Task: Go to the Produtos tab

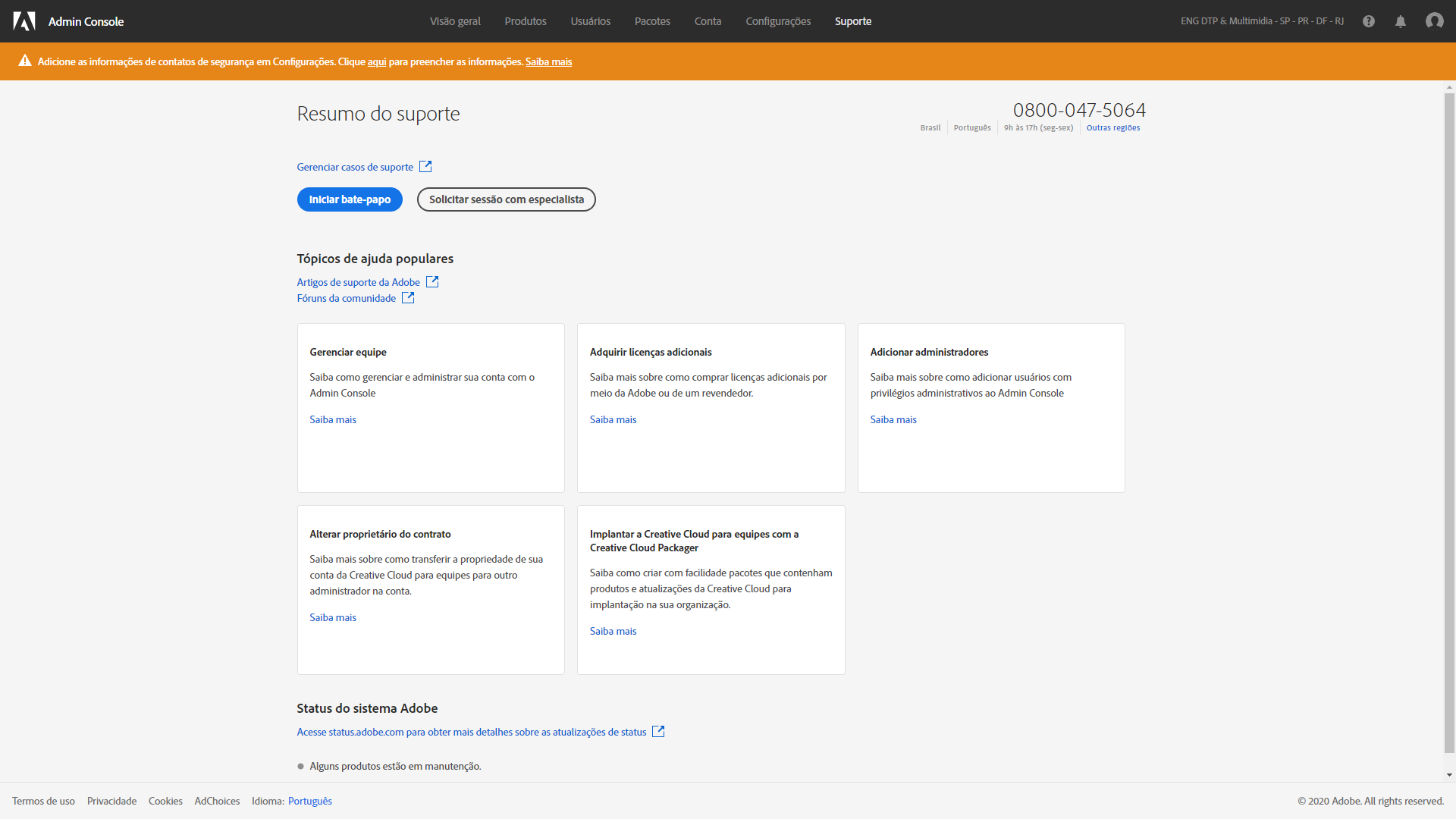Action: point(526,21)
